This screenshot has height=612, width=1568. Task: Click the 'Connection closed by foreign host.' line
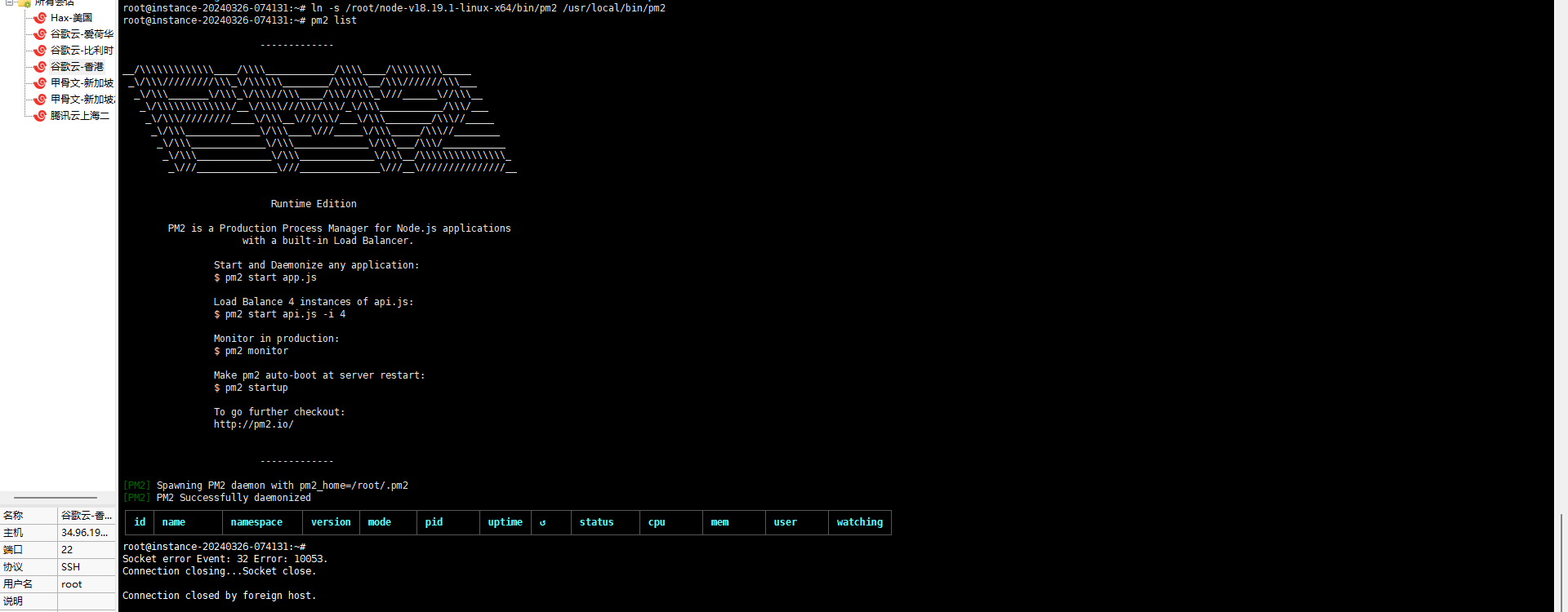(x=219, y=596)
